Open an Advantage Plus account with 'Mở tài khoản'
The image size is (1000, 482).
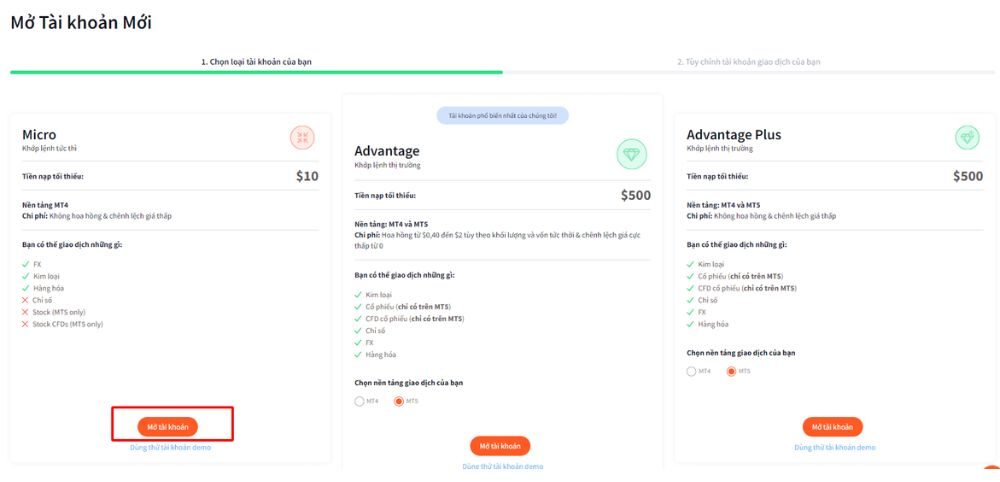(832, 427)
